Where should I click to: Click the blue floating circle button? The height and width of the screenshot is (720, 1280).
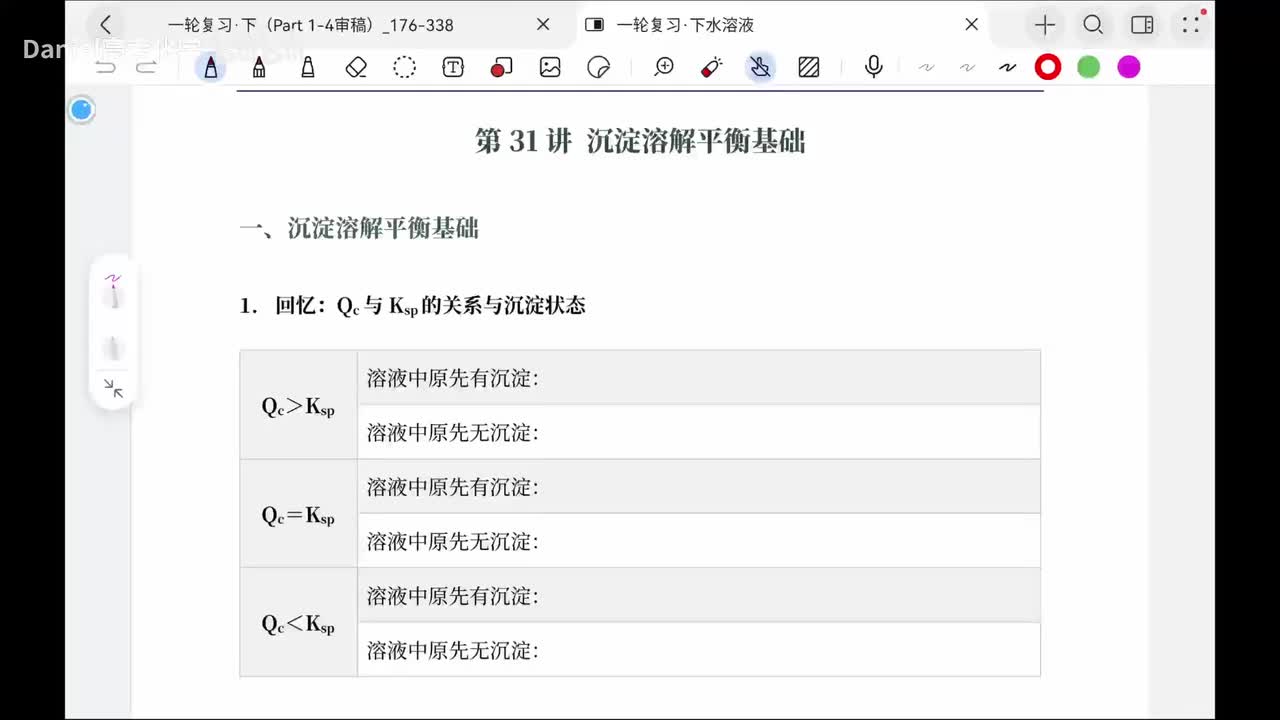pos(82,110)
